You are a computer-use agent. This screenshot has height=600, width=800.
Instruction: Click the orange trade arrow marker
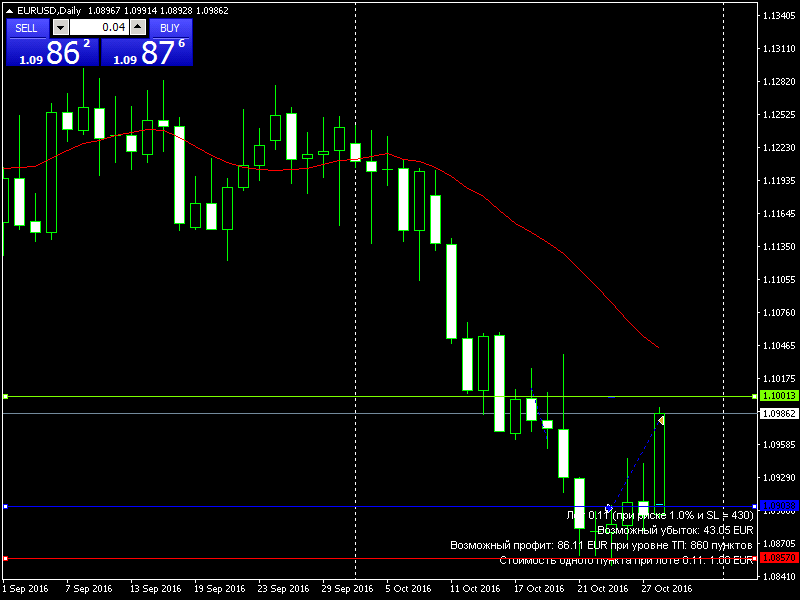661,420
